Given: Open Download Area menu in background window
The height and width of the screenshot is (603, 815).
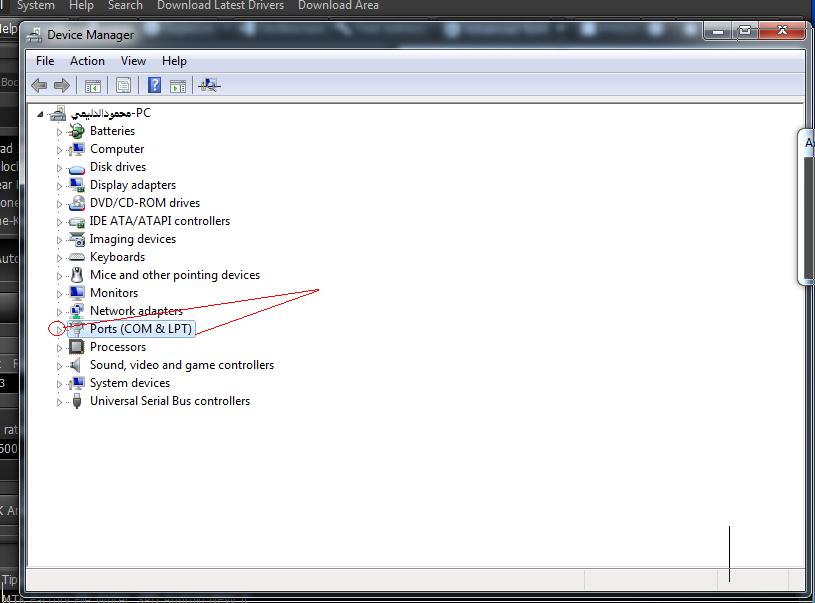Looking at the screenshot, I should tap(338, 5).
